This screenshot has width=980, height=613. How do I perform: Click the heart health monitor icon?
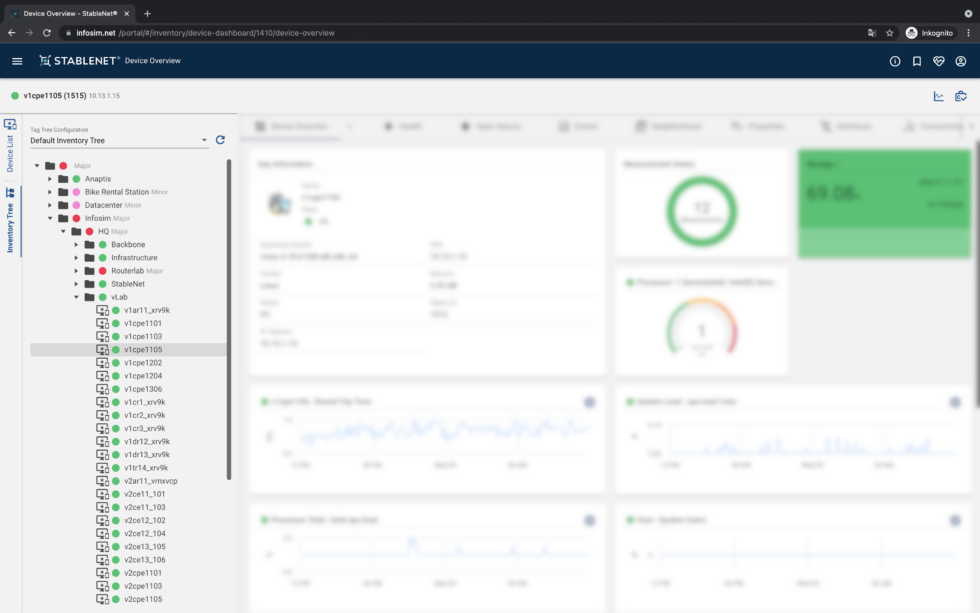point(939,61)
